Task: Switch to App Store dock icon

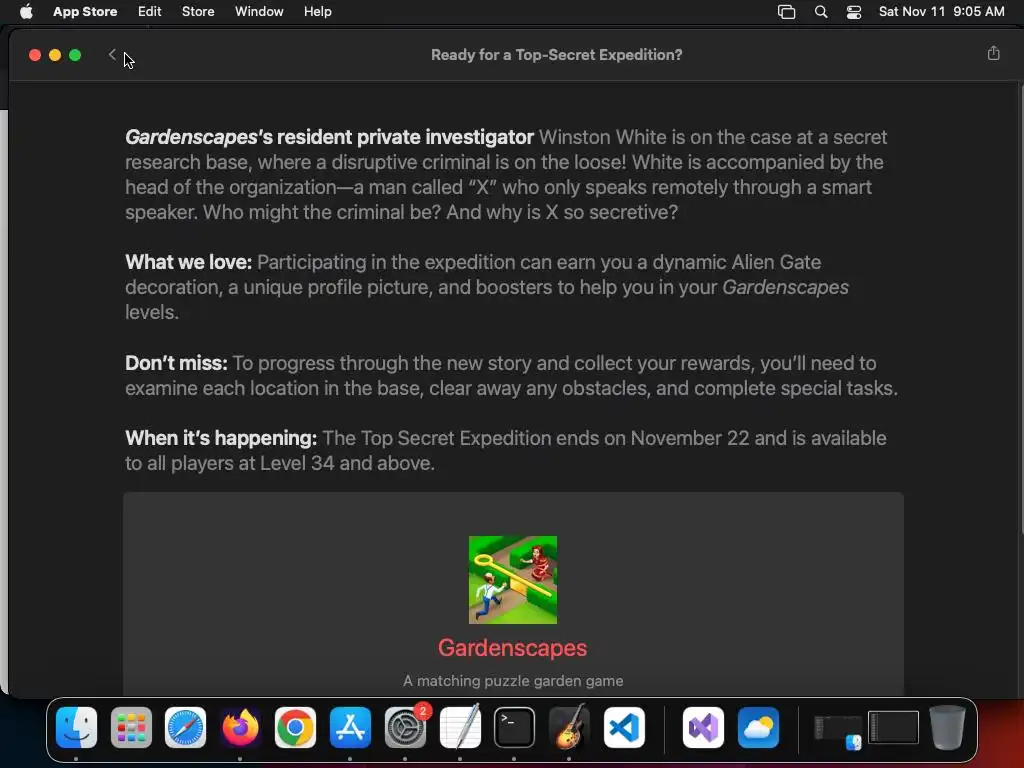Action: click(350, 728)
